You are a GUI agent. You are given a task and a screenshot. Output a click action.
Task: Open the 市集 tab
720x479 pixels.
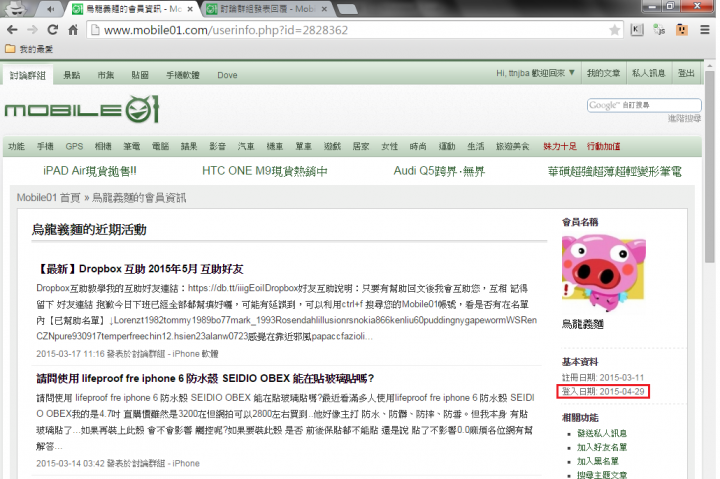point(106,75)
